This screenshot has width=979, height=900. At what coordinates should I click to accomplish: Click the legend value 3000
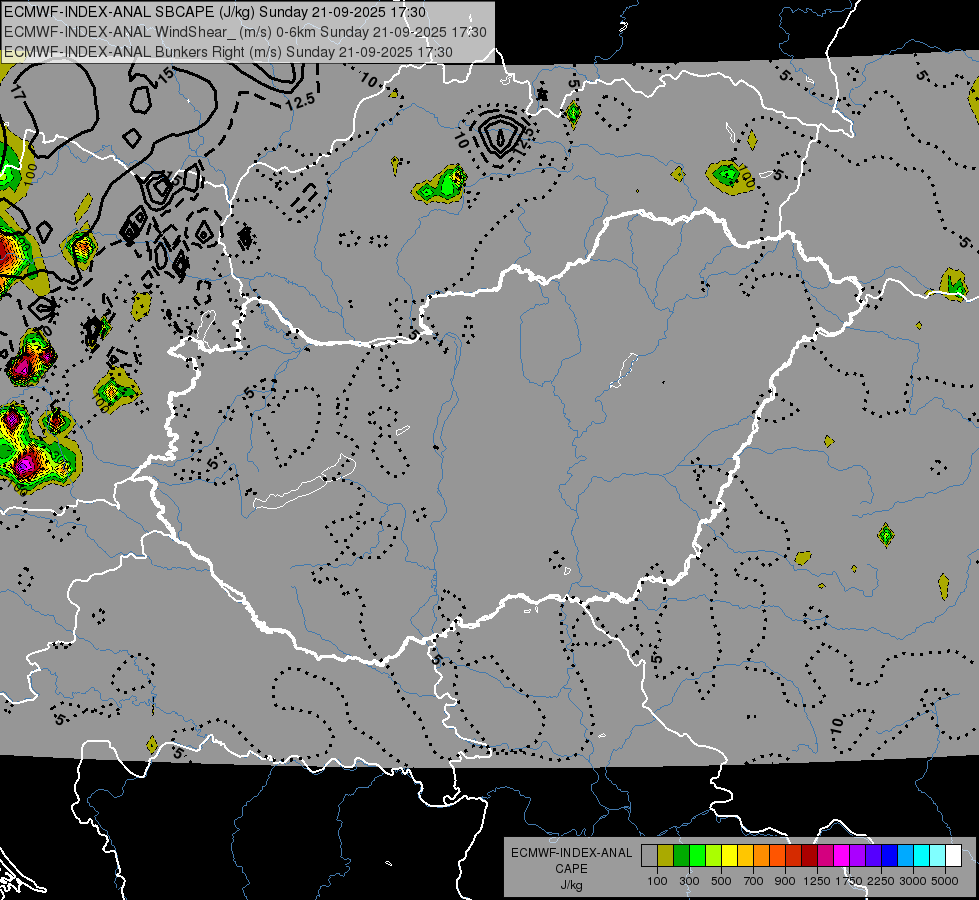(913, 881)
